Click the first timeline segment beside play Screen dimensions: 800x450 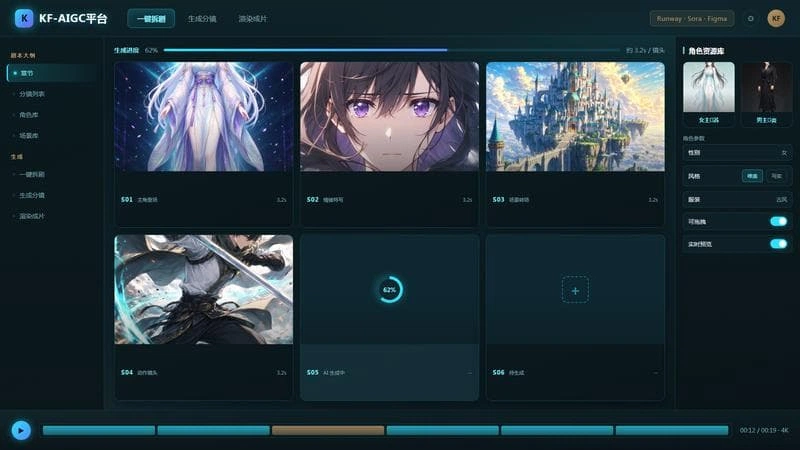click(98, 430)
